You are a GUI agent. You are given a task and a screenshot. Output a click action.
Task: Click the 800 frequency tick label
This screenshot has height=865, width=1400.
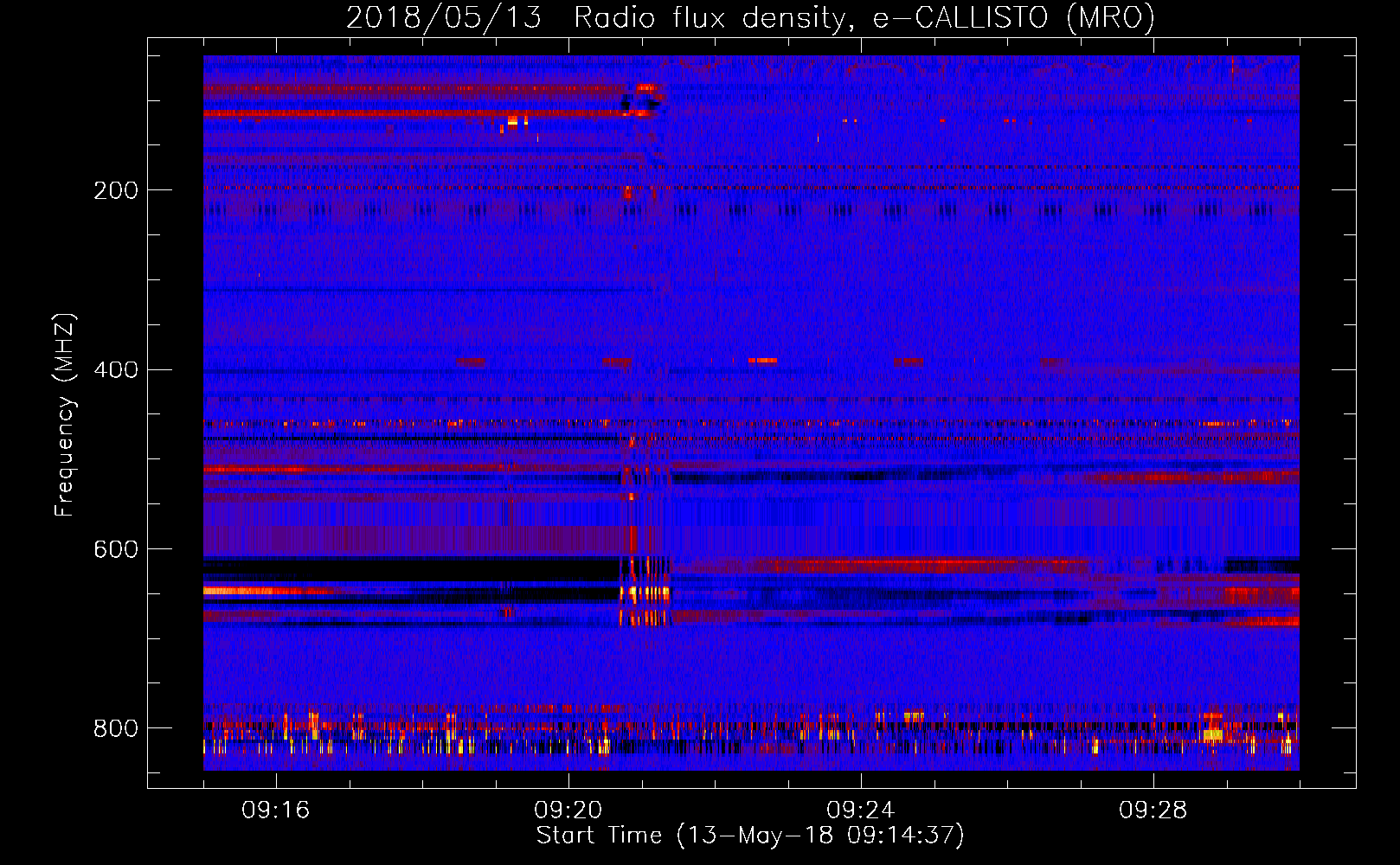116,728
